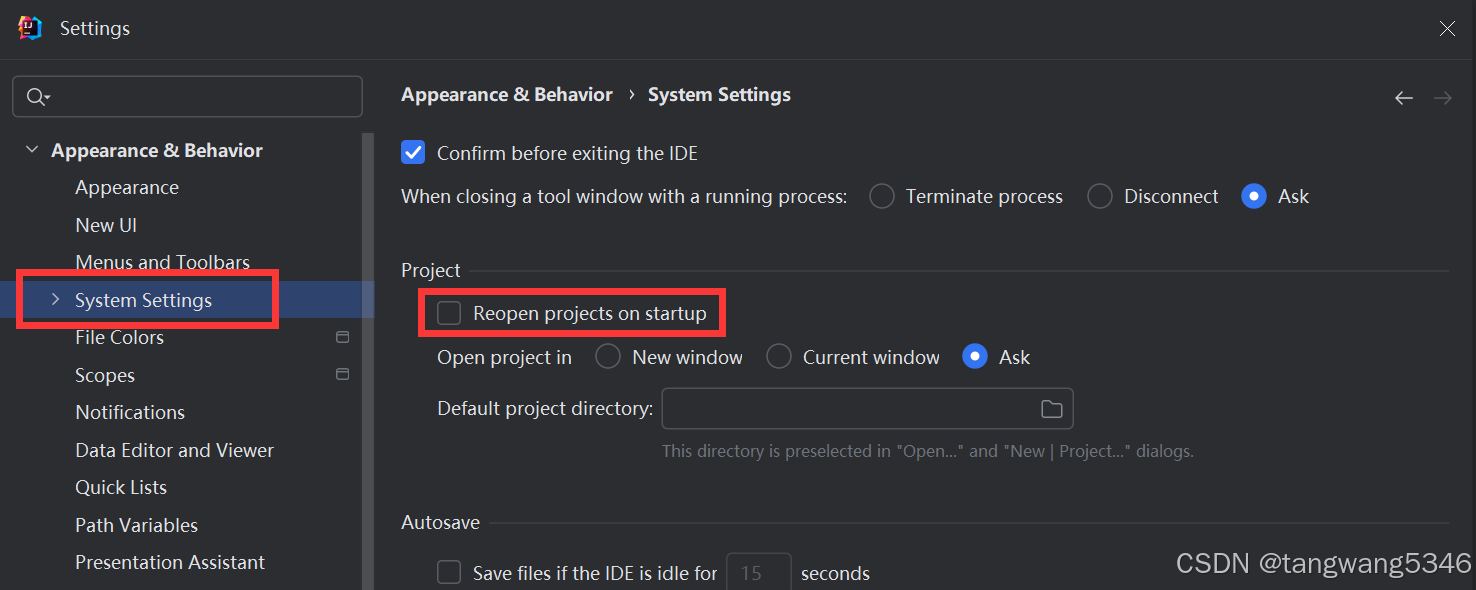Screen dimensions: 1476x590
Task: Collapse the Appearance & Behavior tree node
Action: (x=32, y=150)
